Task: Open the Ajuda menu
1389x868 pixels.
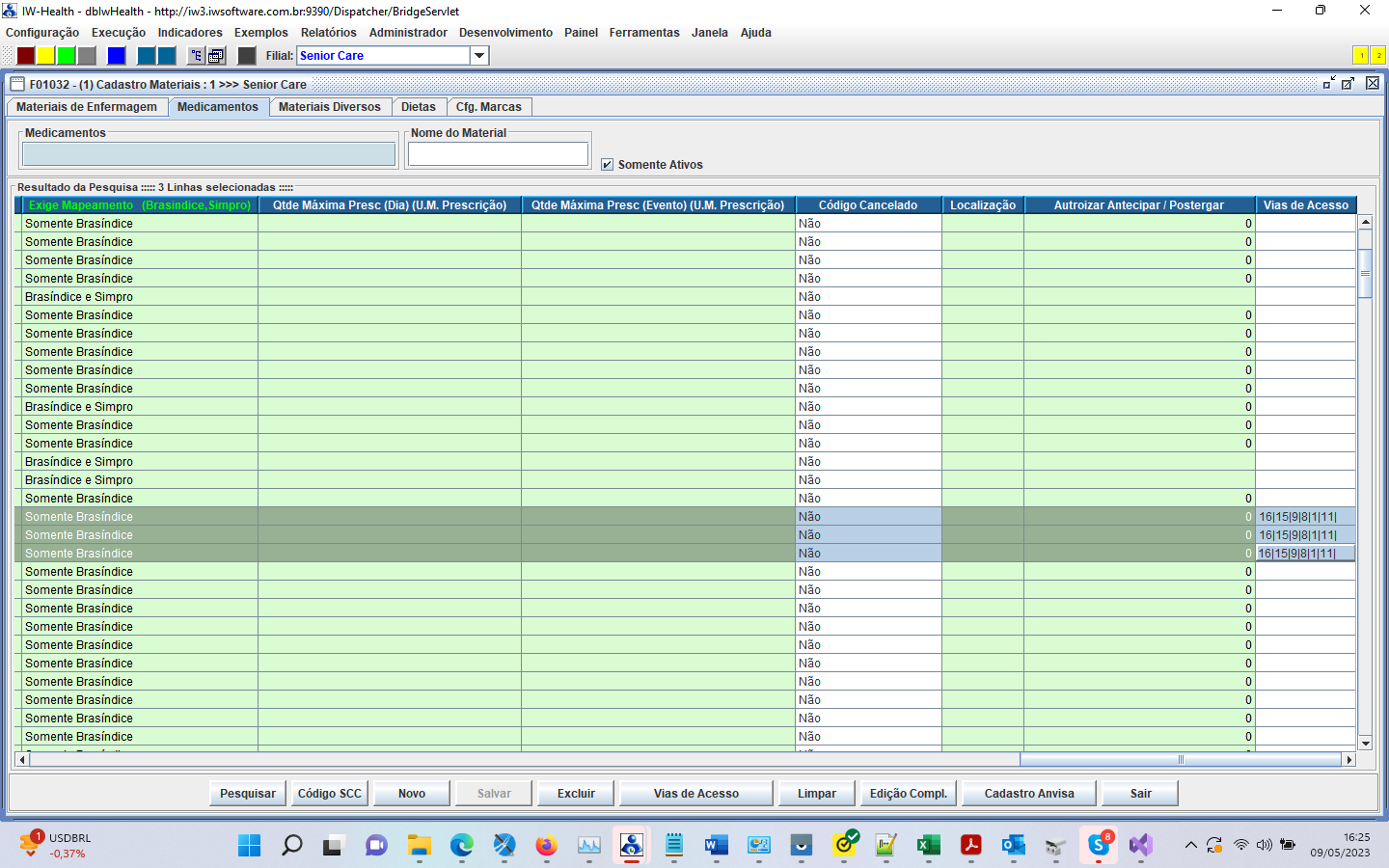Action: click(756, 33)
